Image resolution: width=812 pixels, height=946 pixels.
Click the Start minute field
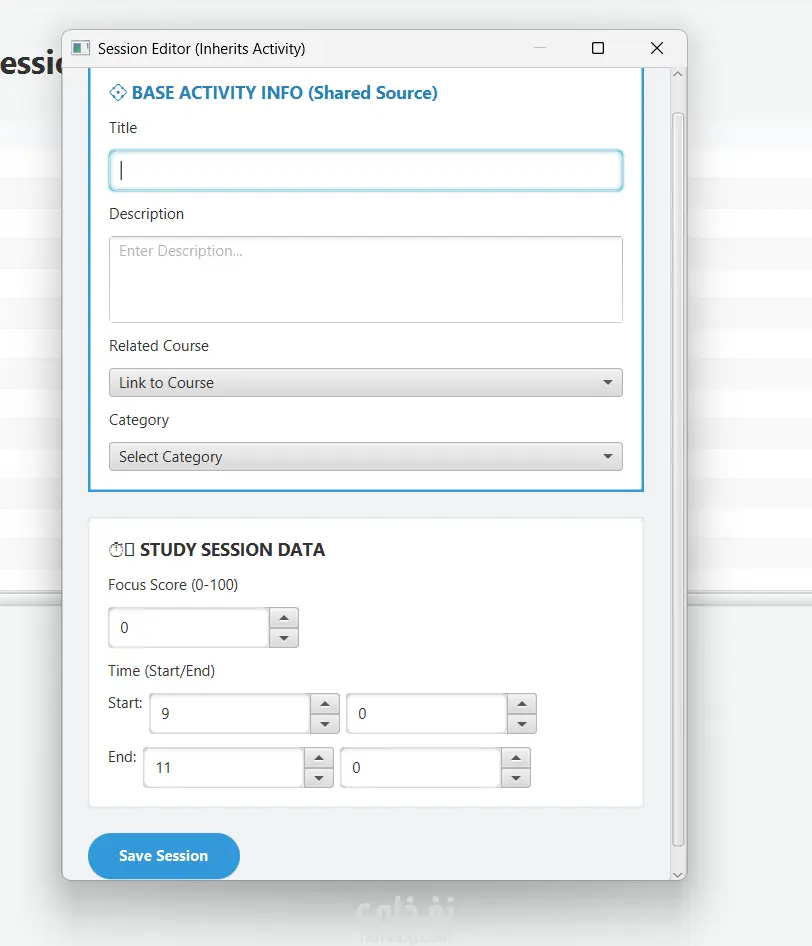[427, 713]
